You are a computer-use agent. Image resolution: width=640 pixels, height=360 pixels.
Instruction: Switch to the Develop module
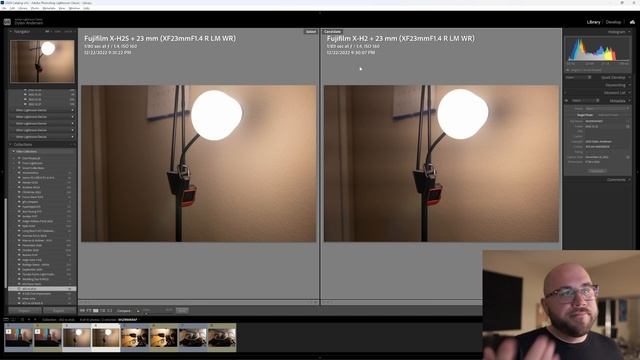[x=613, y=22]
